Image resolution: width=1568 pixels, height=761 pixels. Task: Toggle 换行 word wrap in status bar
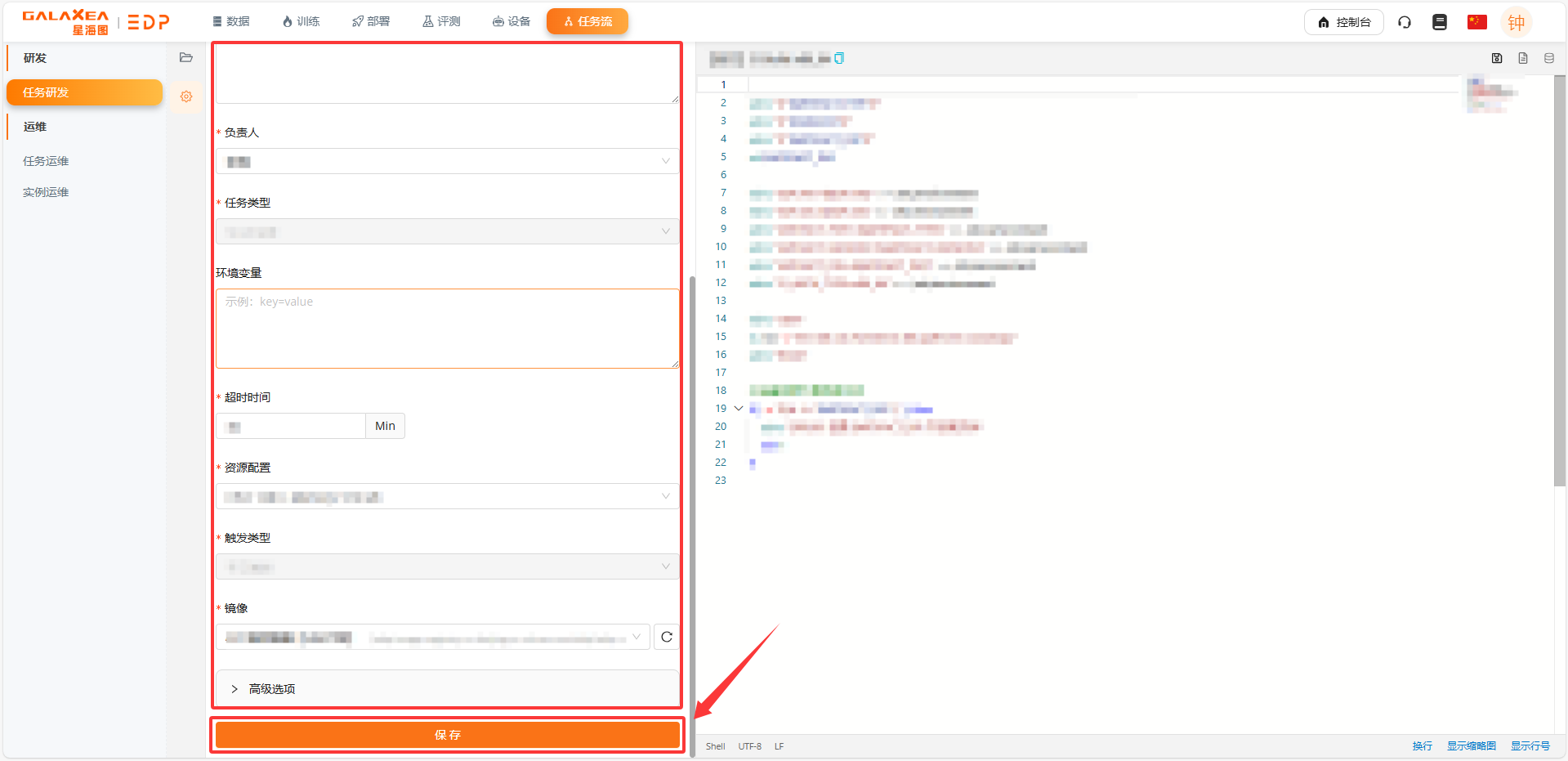pyautogui.click(x=1422, y=746)
